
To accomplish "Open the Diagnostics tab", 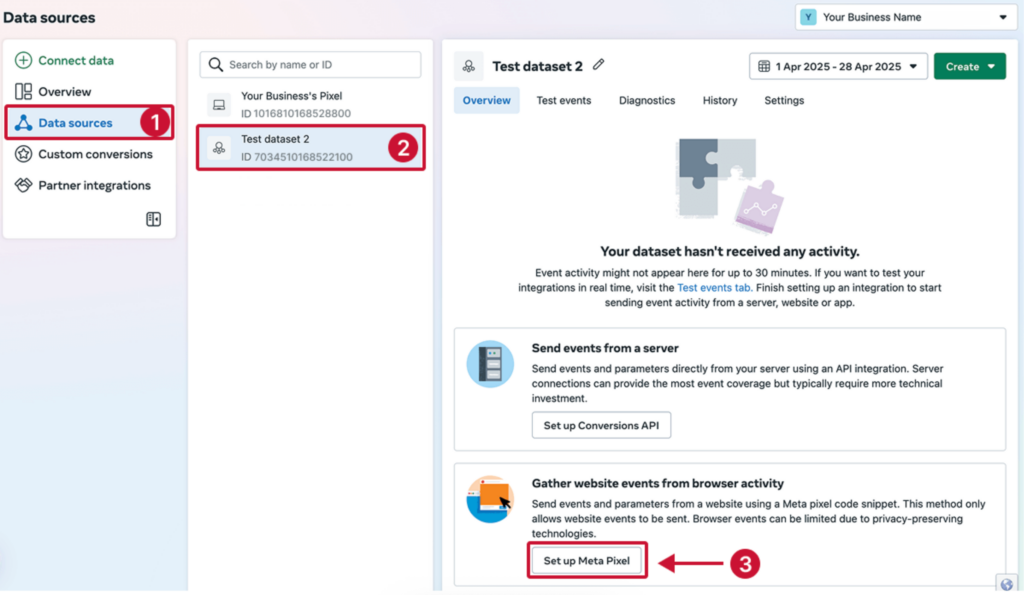I will 647,101.
